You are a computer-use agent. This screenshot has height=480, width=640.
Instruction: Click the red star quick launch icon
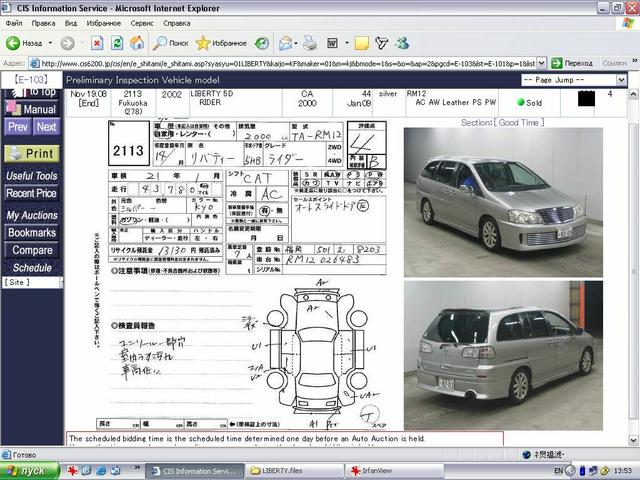tap(73, 471)
